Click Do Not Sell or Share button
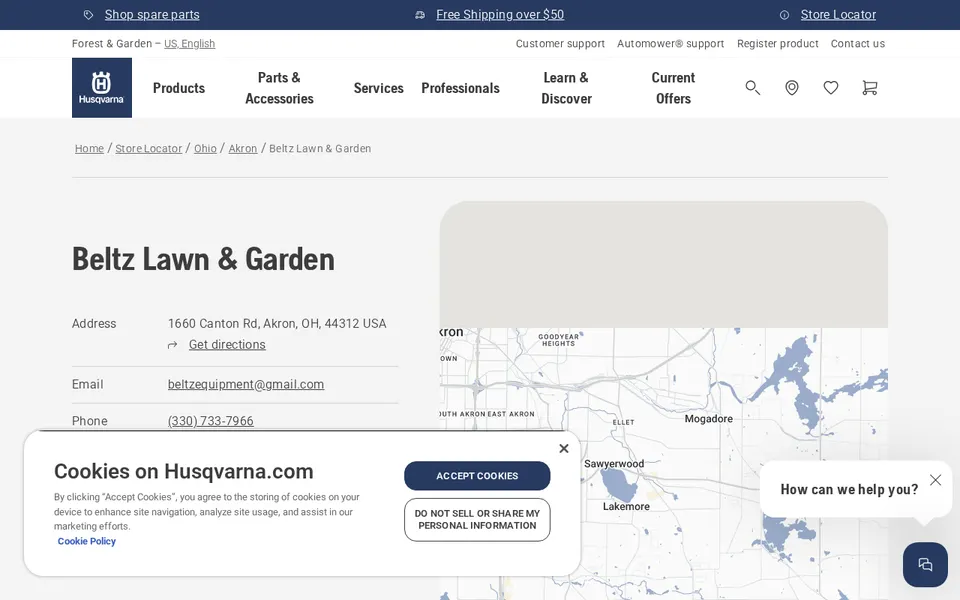The width and height of the screenshot is (960, 600). click(477, 520)
